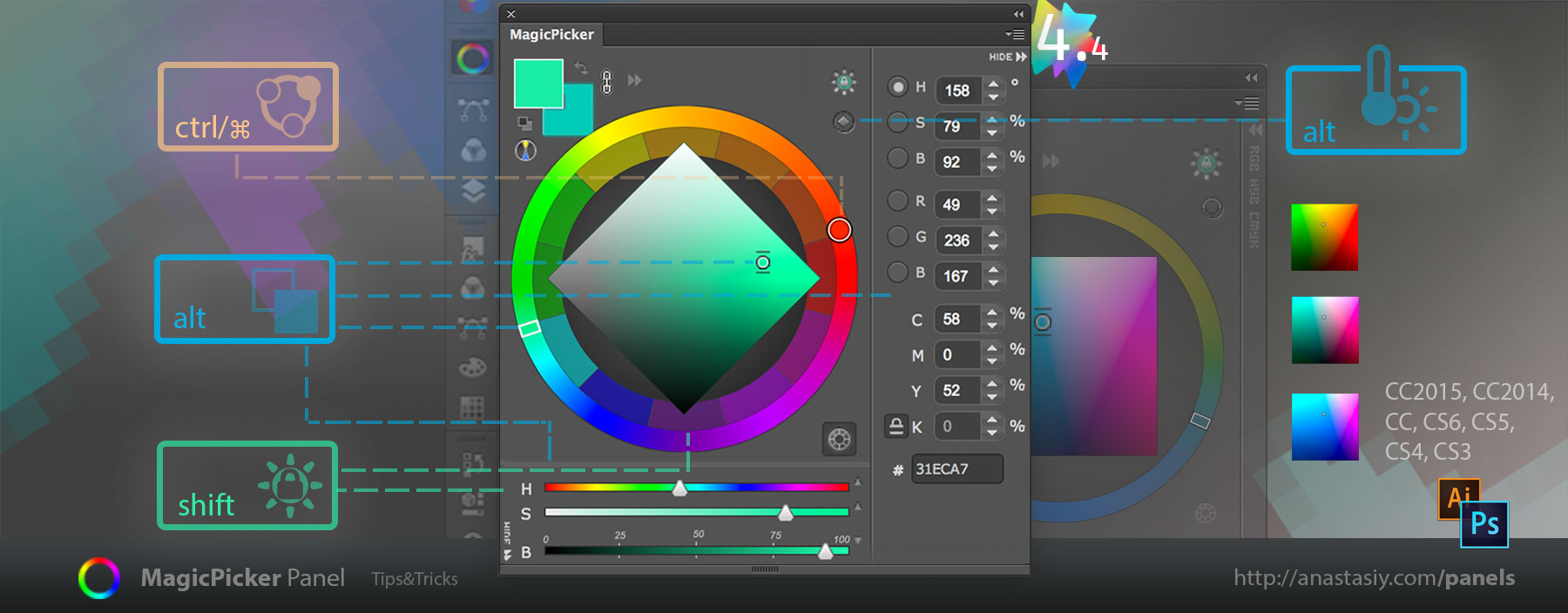Click the small triangle right of H slider
The width and height of the screenshot is (1568, 613).
tap(858, 482)
